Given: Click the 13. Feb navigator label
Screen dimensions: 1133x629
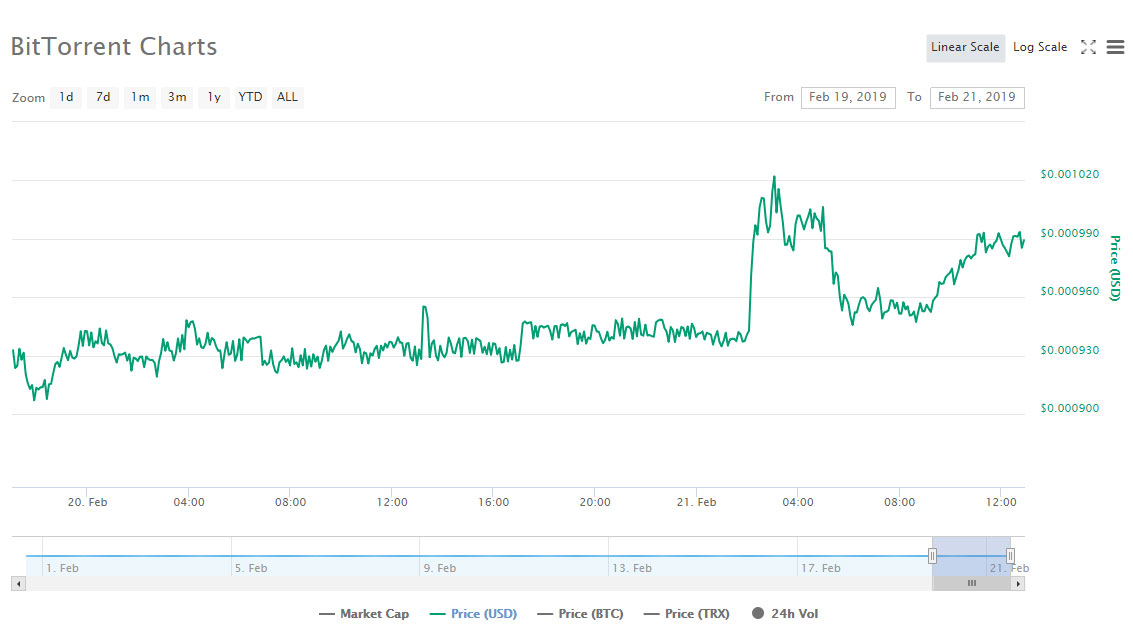Looking at the screenshot, I should coord(632,568).
